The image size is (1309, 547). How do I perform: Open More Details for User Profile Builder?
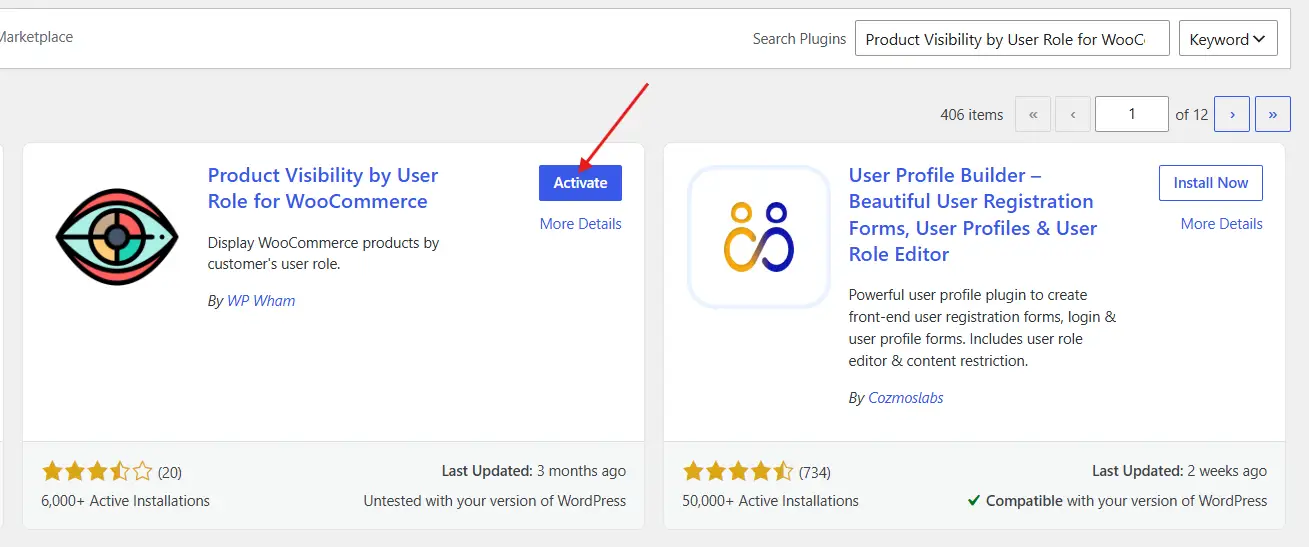[1221, 224]
